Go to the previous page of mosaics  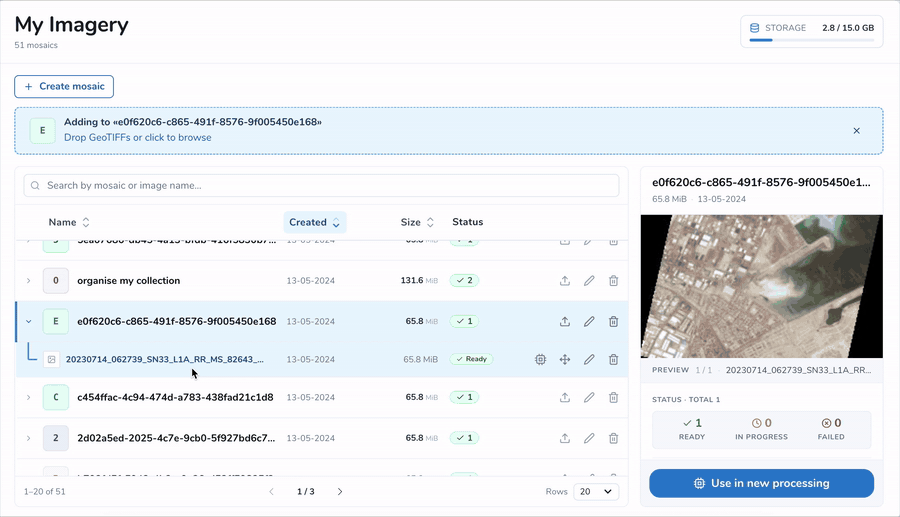pyautogui.click(x=271, y=492)
